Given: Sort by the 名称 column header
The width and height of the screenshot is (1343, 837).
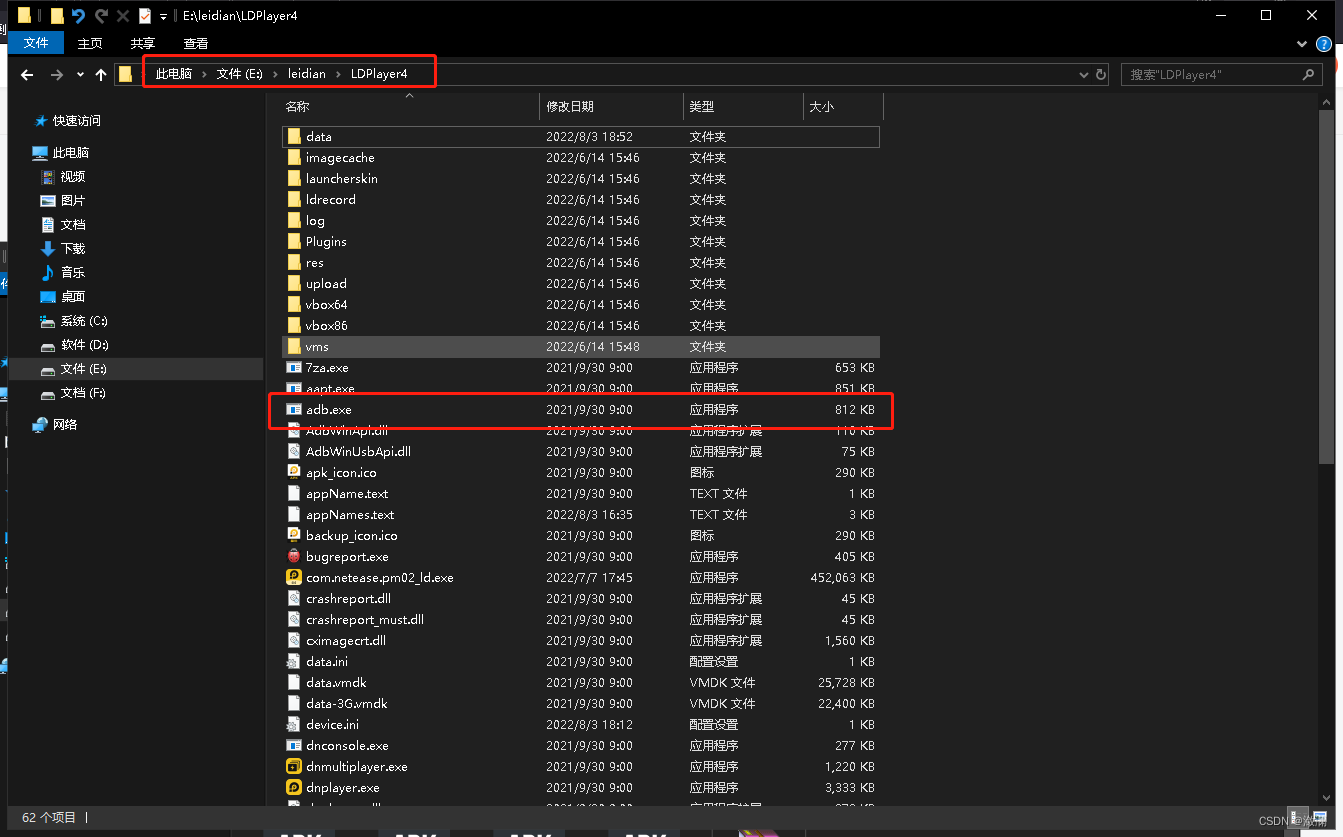Looking at the screenshot, I should (297, 107).
